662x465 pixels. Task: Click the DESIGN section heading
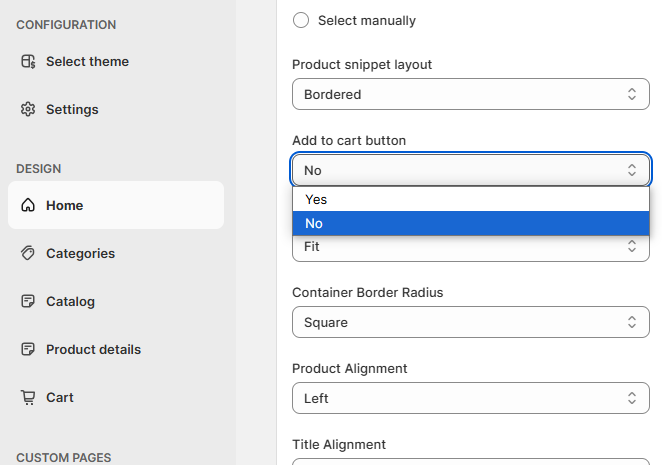[x=39, y=169]
